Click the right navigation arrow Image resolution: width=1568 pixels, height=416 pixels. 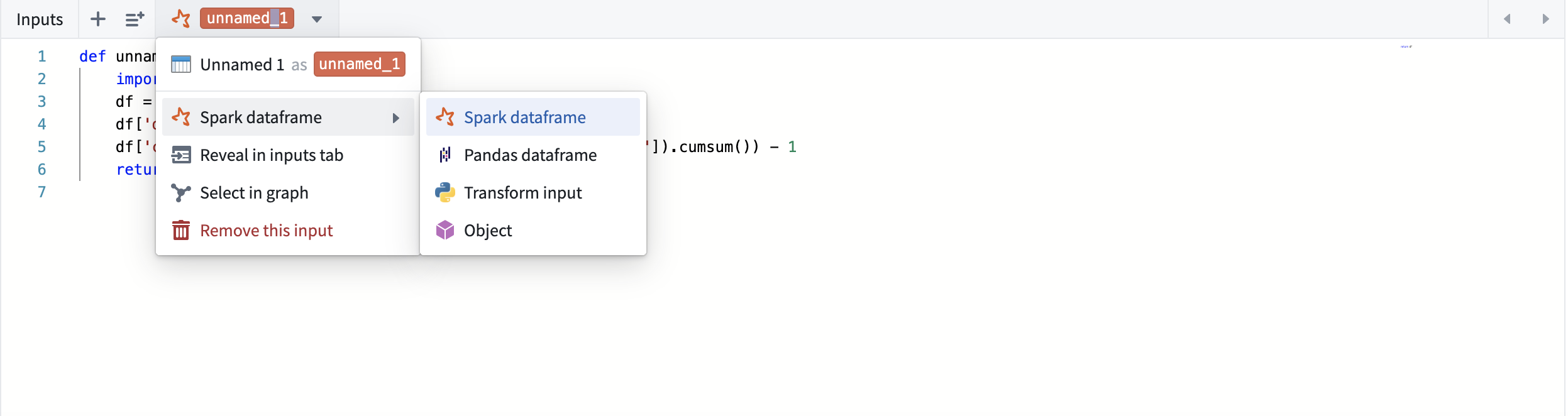pyautogui.click(x=1545, y=19)
